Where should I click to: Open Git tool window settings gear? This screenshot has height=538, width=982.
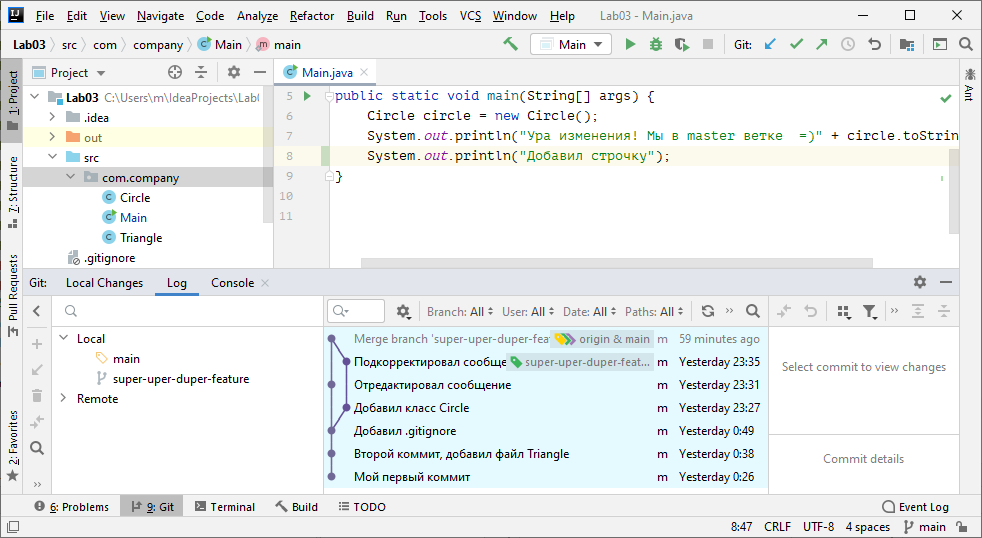(919, 282)
